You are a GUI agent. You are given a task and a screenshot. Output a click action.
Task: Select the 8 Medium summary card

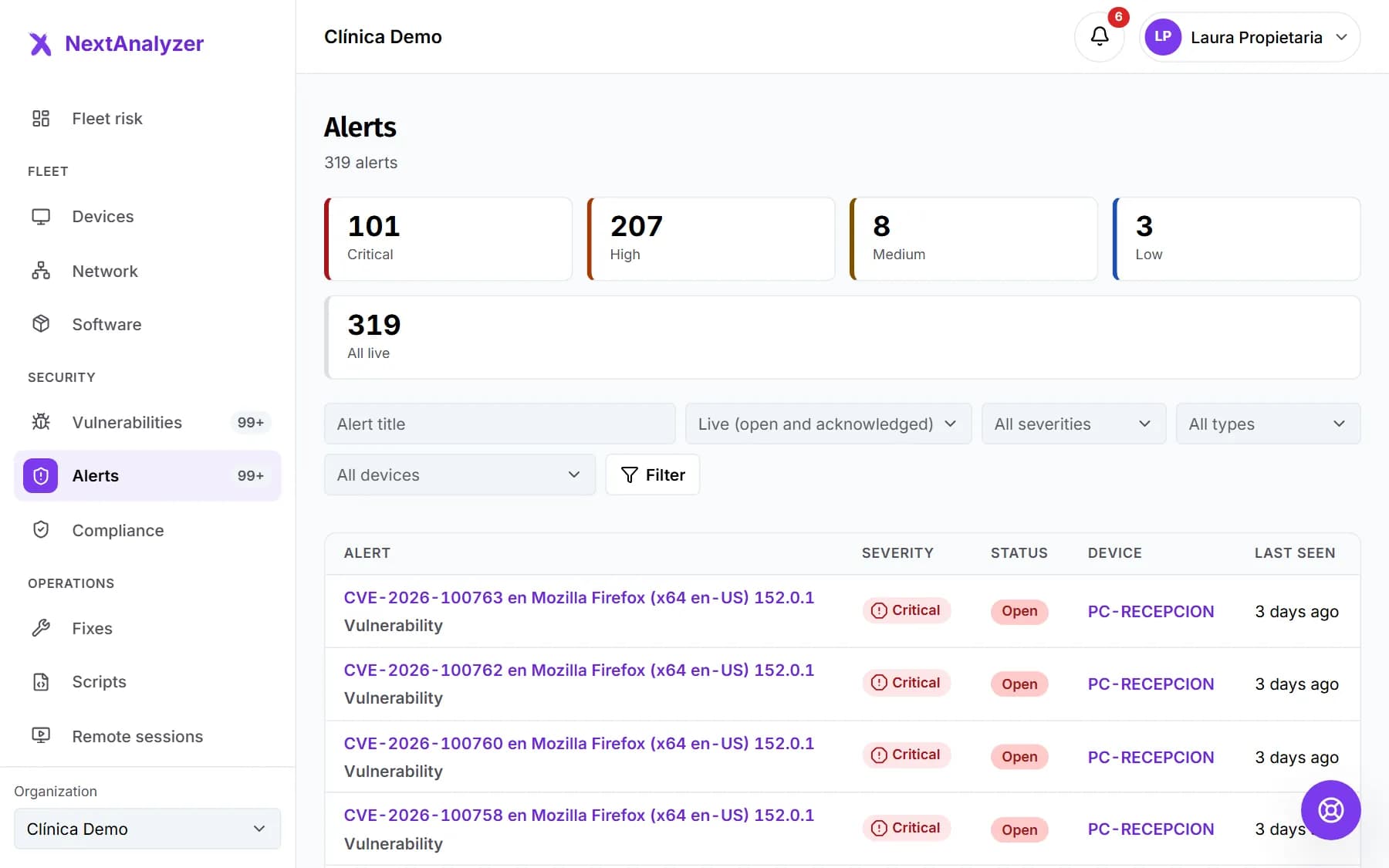(x=974, y=238)
